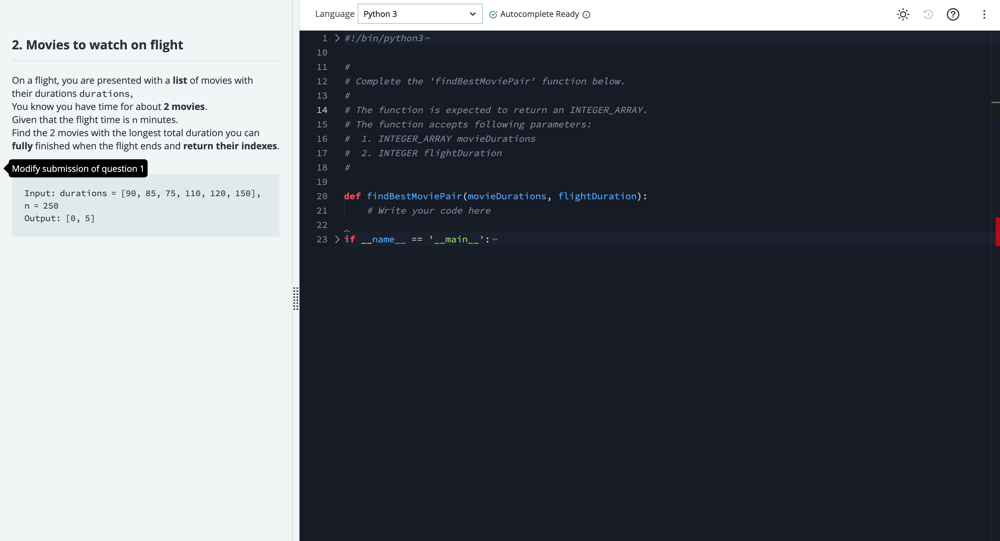
Task: Click the panel splitter drag handle
Action: coord(296,298)
